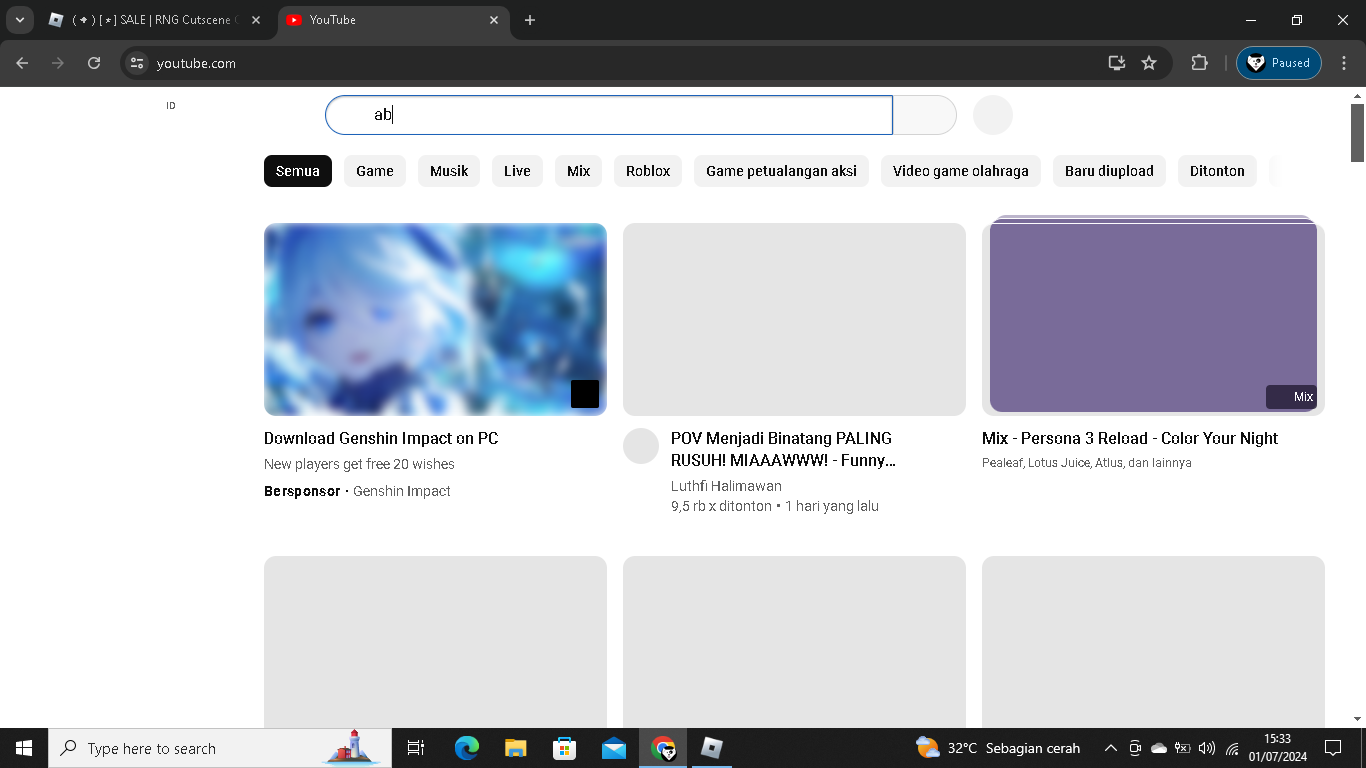Click the YouTube search field containing 'ab'
The height and width of the screenshot is (768, 1366).
(609, 115)
